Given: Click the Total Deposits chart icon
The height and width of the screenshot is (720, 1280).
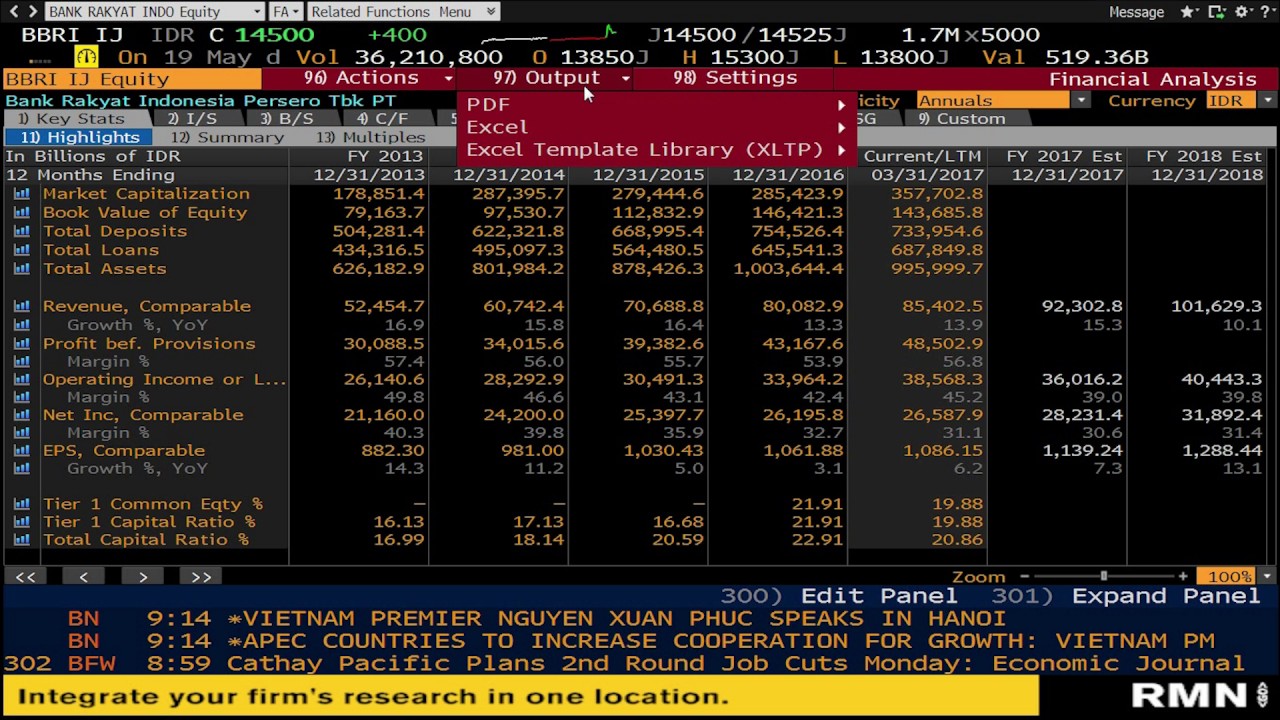Looking at the screenshot, I should click(21, 231).
